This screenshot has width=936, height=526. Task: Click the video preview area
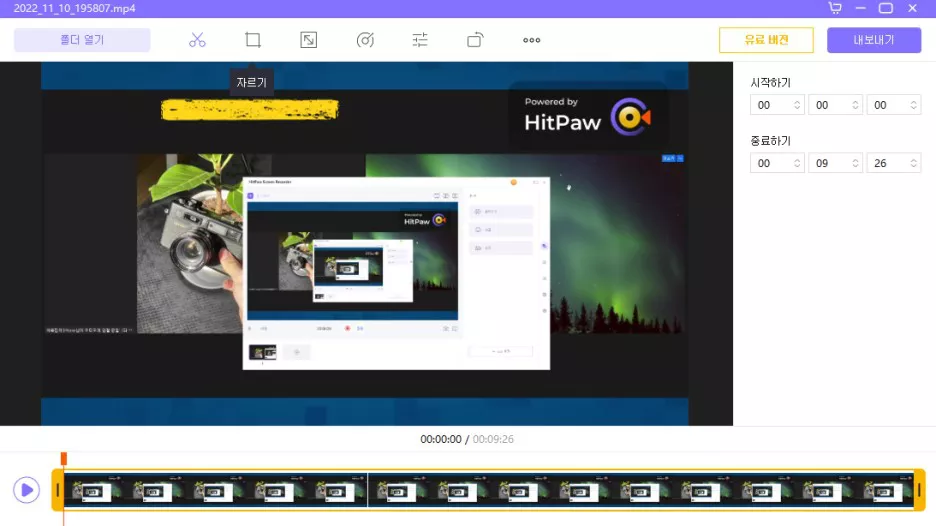(365, 244)
